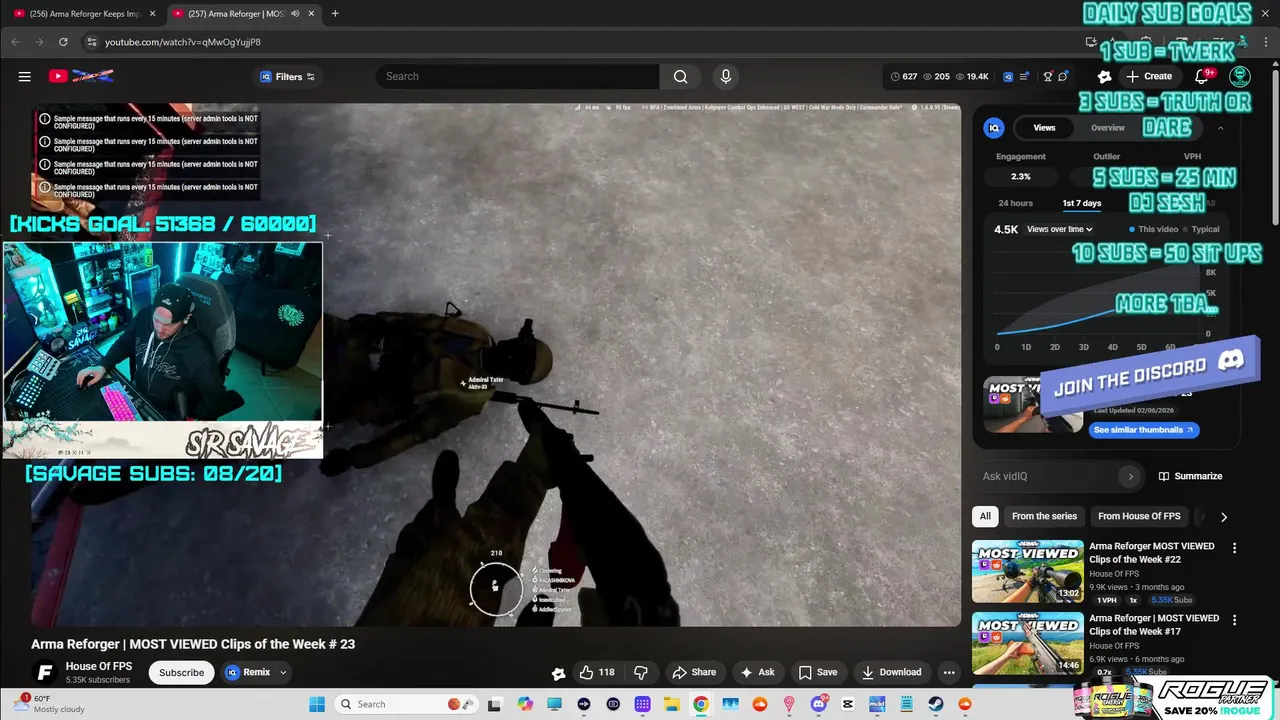Dislike the video with thumbs down
This screenshot has width=1280, height=720.
(641, 672)
